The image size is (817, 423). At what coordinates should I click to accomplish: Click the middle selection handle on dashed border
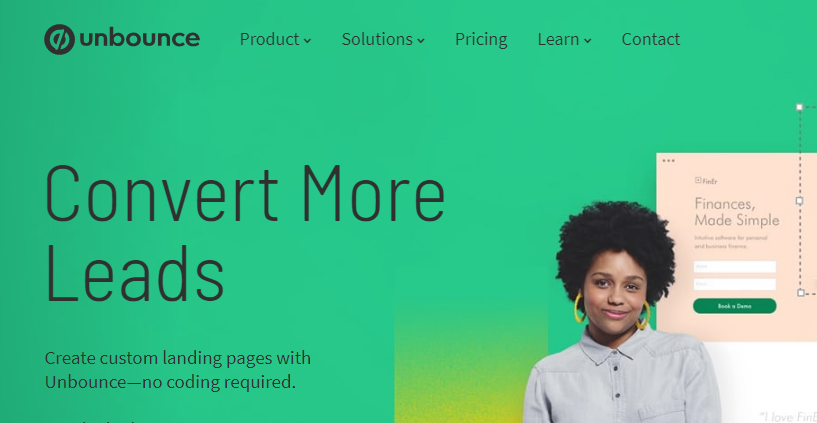click(799, 201)
